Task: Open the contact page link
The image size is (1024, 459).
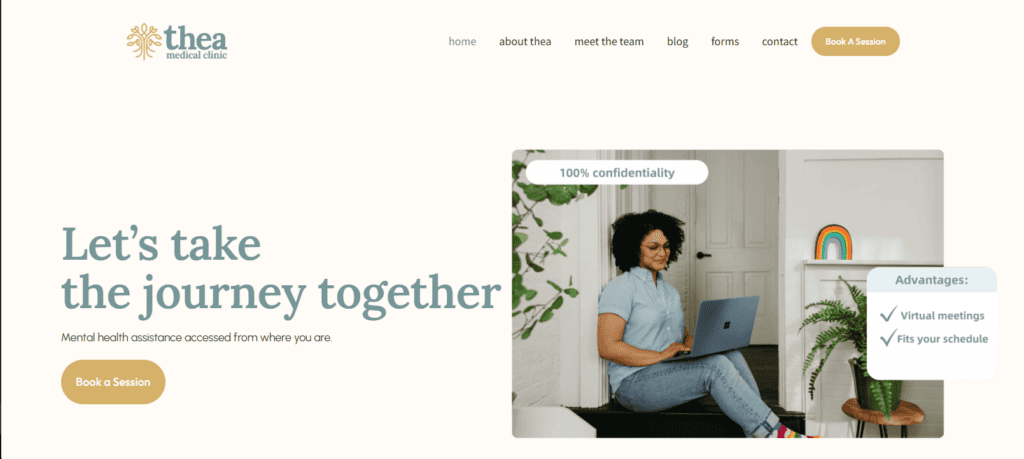Action: [x=779, y=41]
